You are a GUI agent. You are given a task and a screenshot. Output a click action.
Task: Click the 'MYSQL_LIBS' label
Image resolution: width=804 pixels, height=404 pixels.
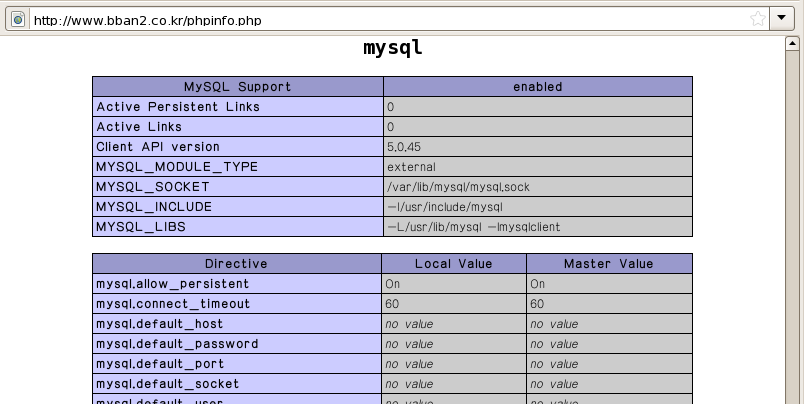click(x=141, y=227)
